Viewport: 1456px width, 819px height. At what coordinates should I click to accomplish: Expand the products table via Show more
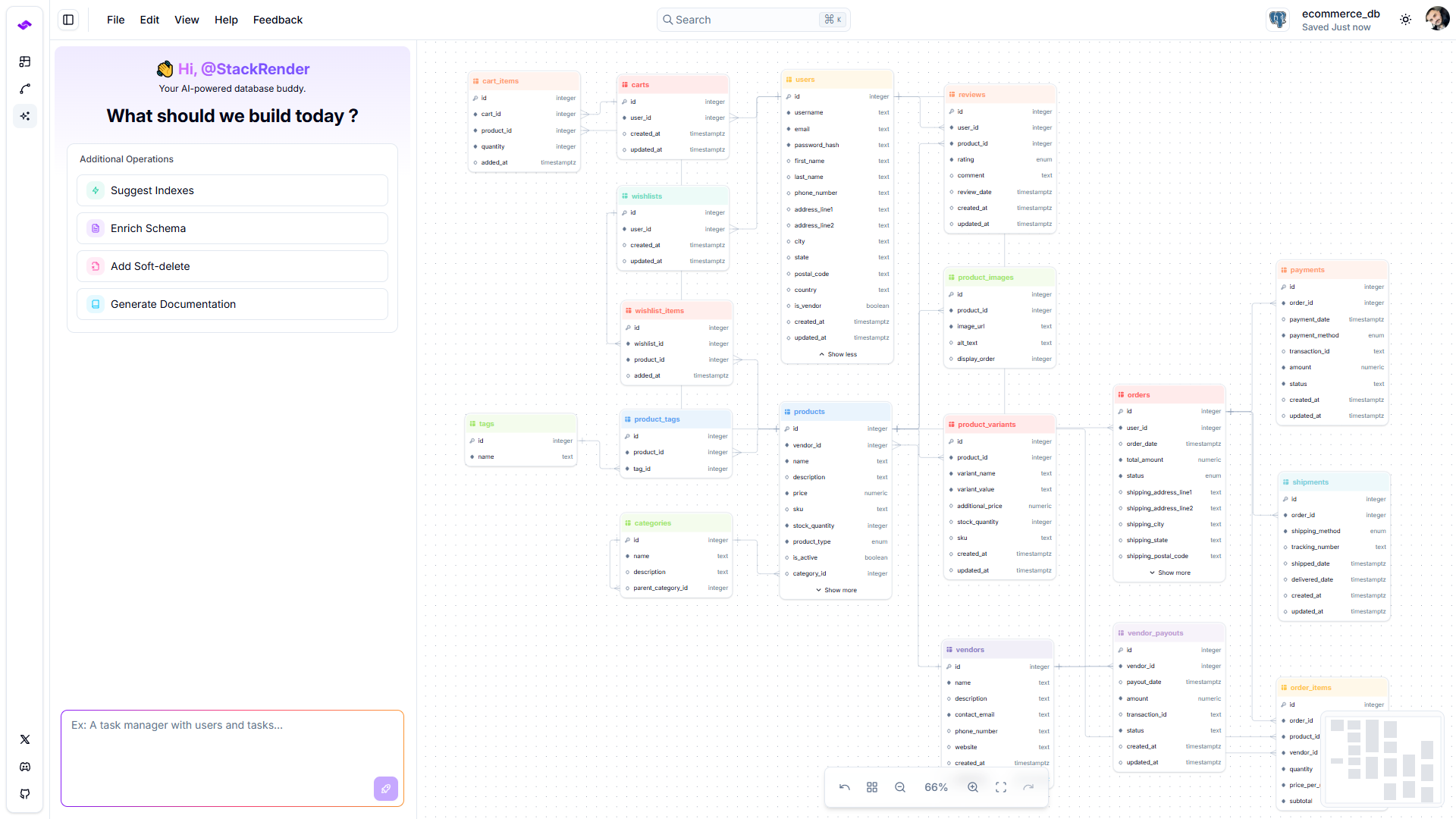(836, 590)
